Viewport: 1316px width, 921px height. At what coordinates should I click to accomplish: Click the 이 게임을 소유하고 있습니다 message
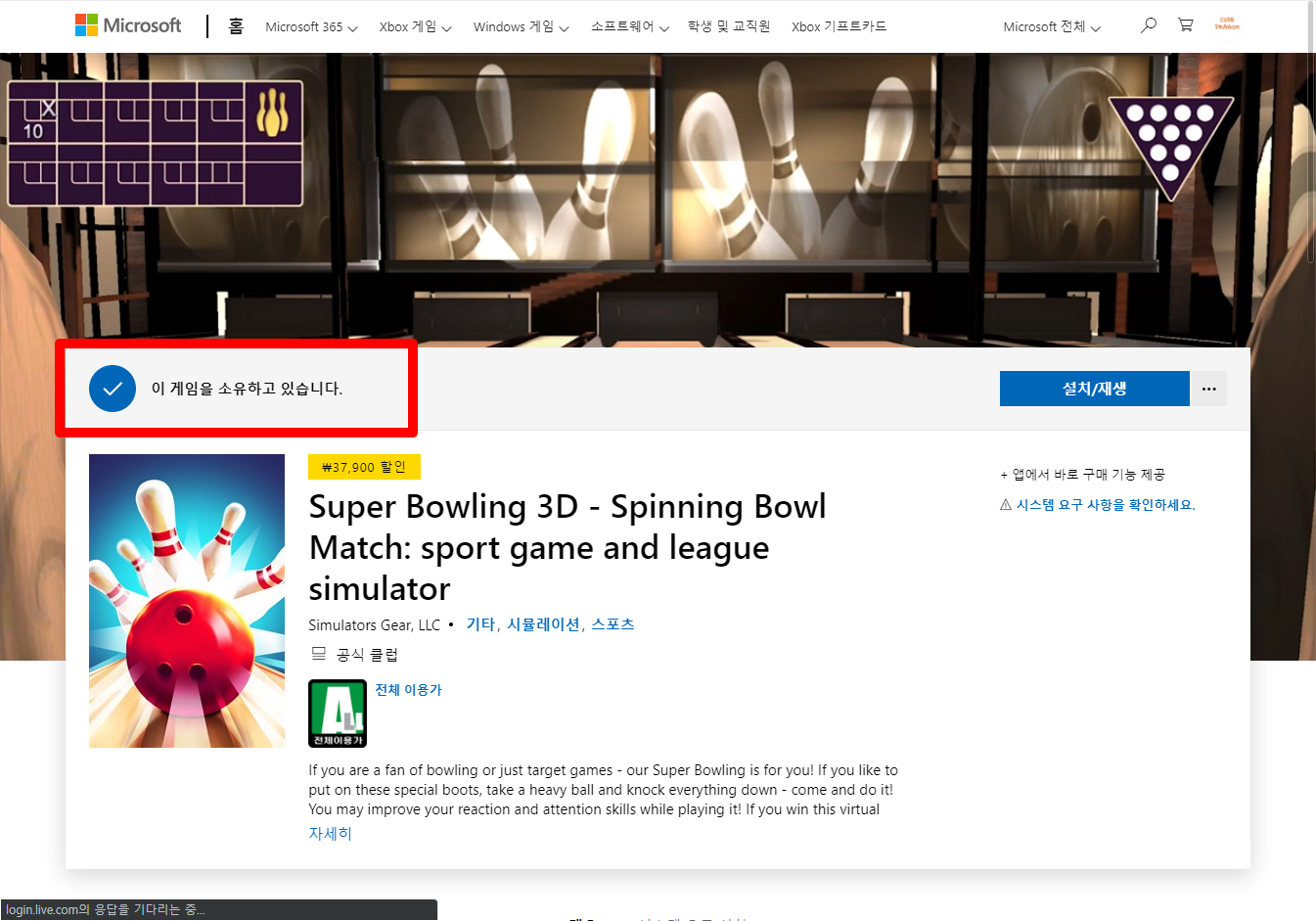click(247, 389)
